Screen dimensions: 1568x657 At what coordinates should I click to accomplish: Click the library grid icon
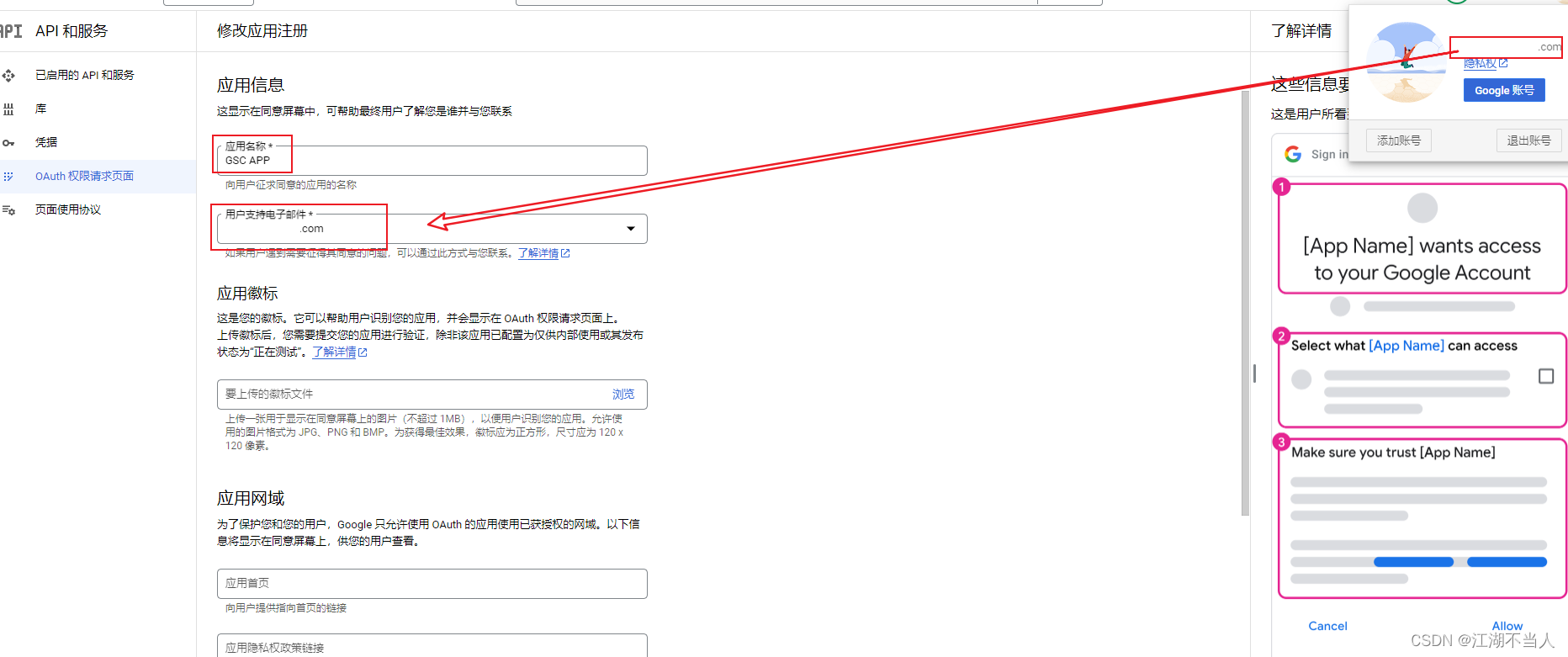[x=8, y=109]
